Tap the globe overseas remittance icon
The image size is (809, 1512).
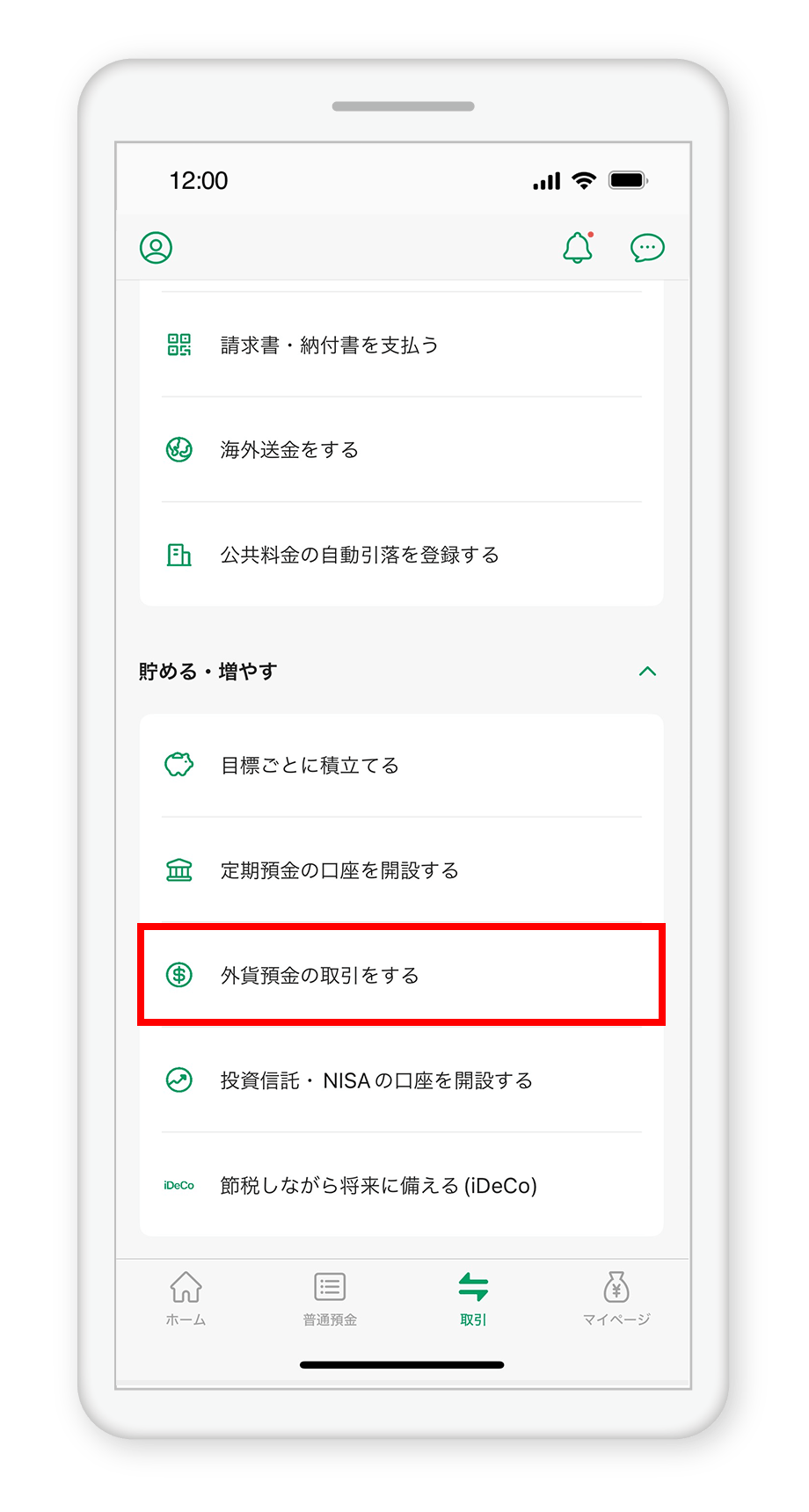(x=179, y=449)
